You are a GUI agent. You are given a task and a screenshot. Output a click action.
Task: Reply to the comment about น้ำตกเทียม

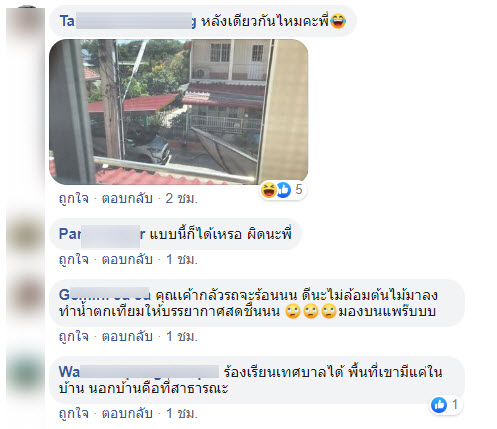127,337
